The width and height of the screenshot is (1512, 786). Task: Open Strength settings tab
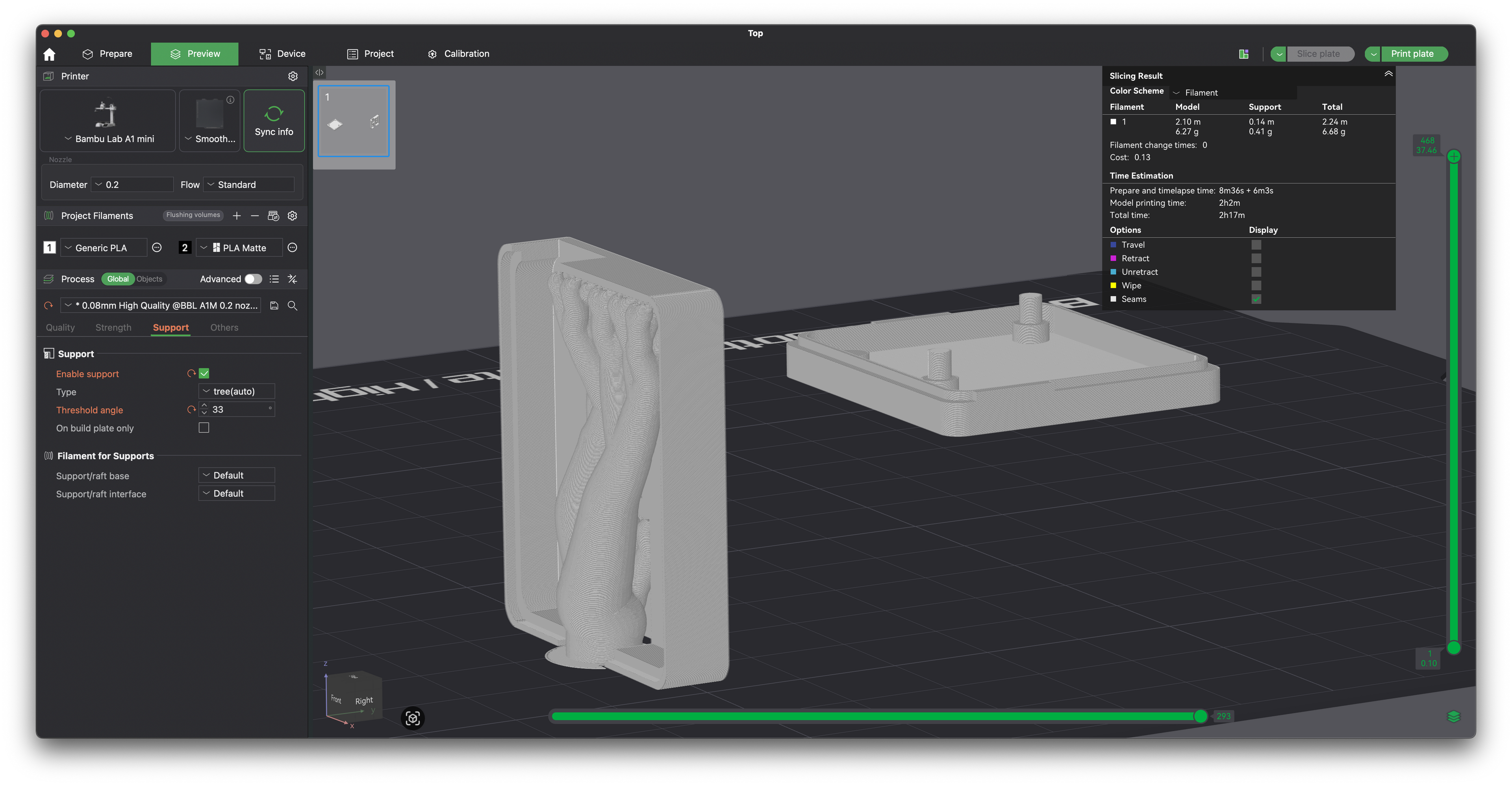[x=113, y=328]
